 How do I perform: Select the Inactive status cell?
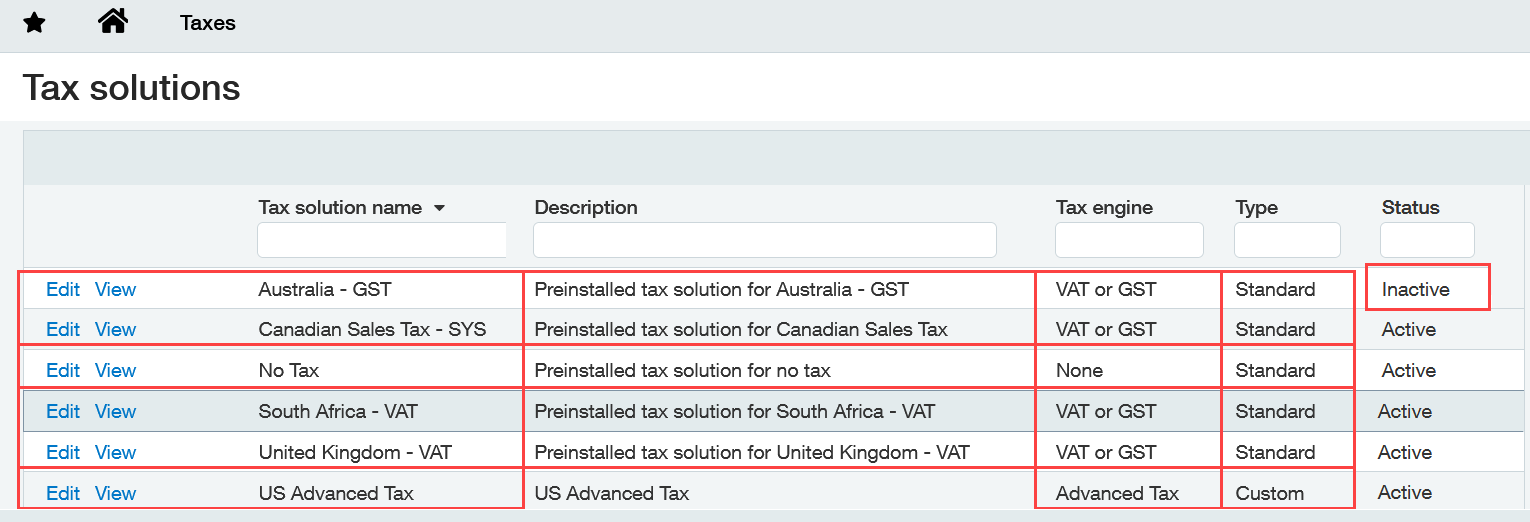(1428, 287)
